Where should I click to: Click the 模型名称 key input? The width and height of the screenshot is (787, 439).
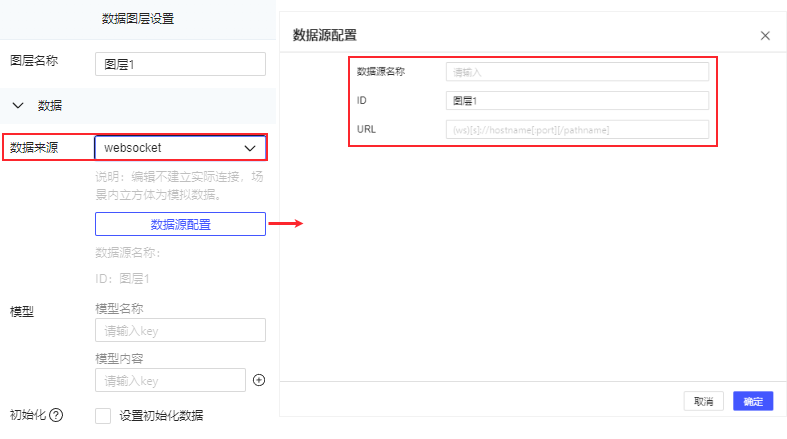(180, 330)
